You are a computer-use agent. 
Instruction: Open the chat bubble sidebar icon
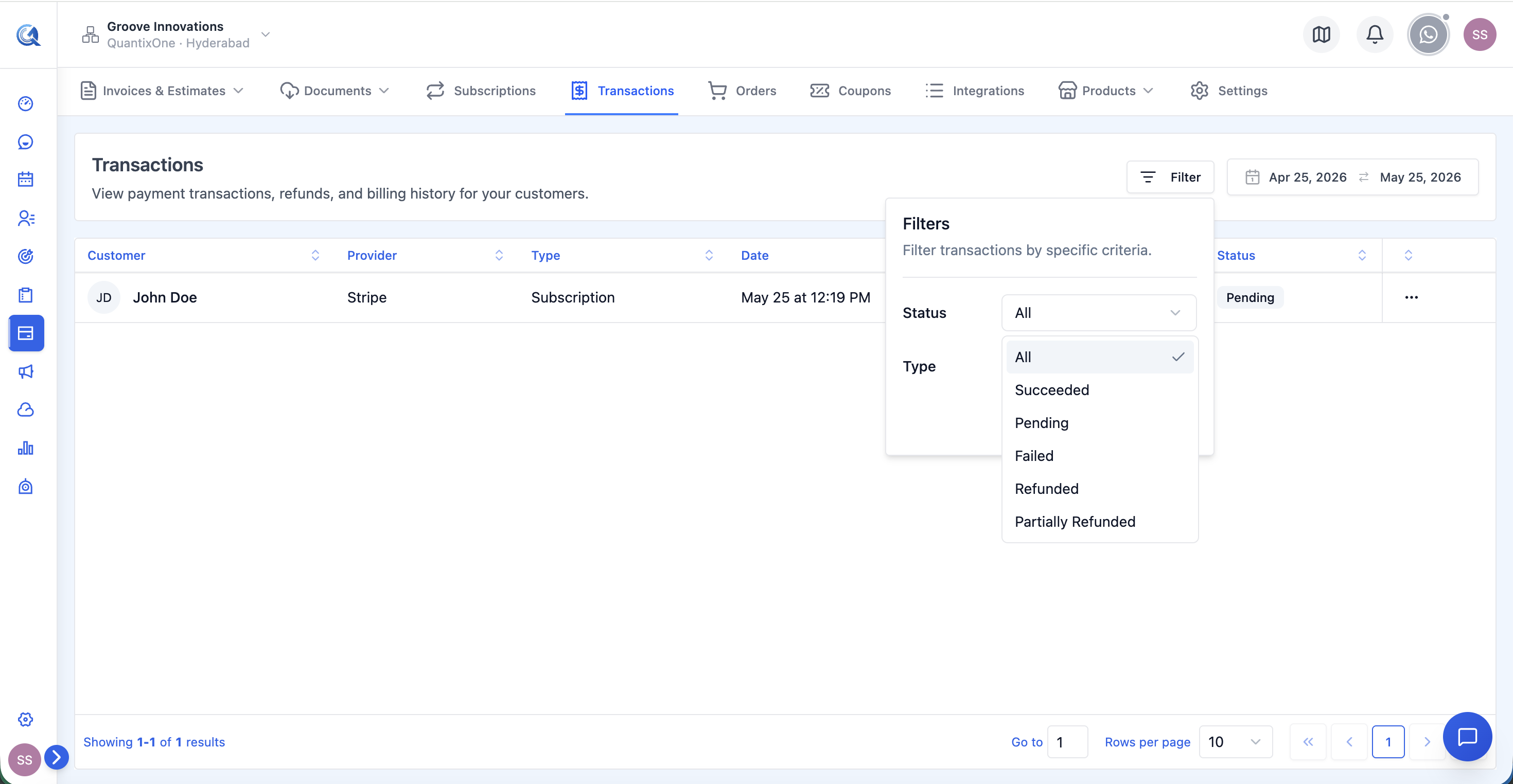(x=25, y=141)
